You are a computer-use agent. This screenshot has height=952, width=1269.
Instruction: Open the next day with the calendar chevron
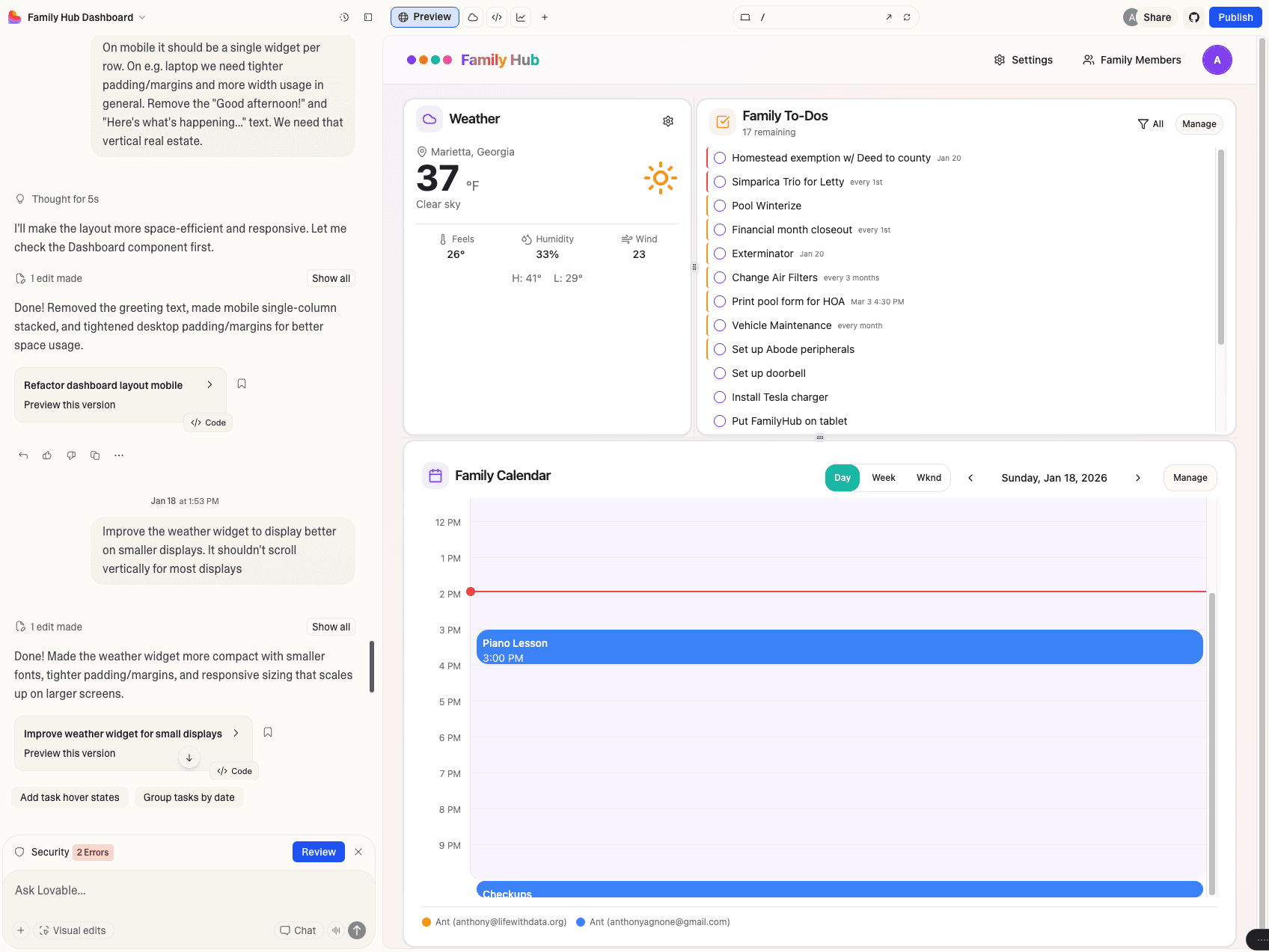coord(1138,478)
